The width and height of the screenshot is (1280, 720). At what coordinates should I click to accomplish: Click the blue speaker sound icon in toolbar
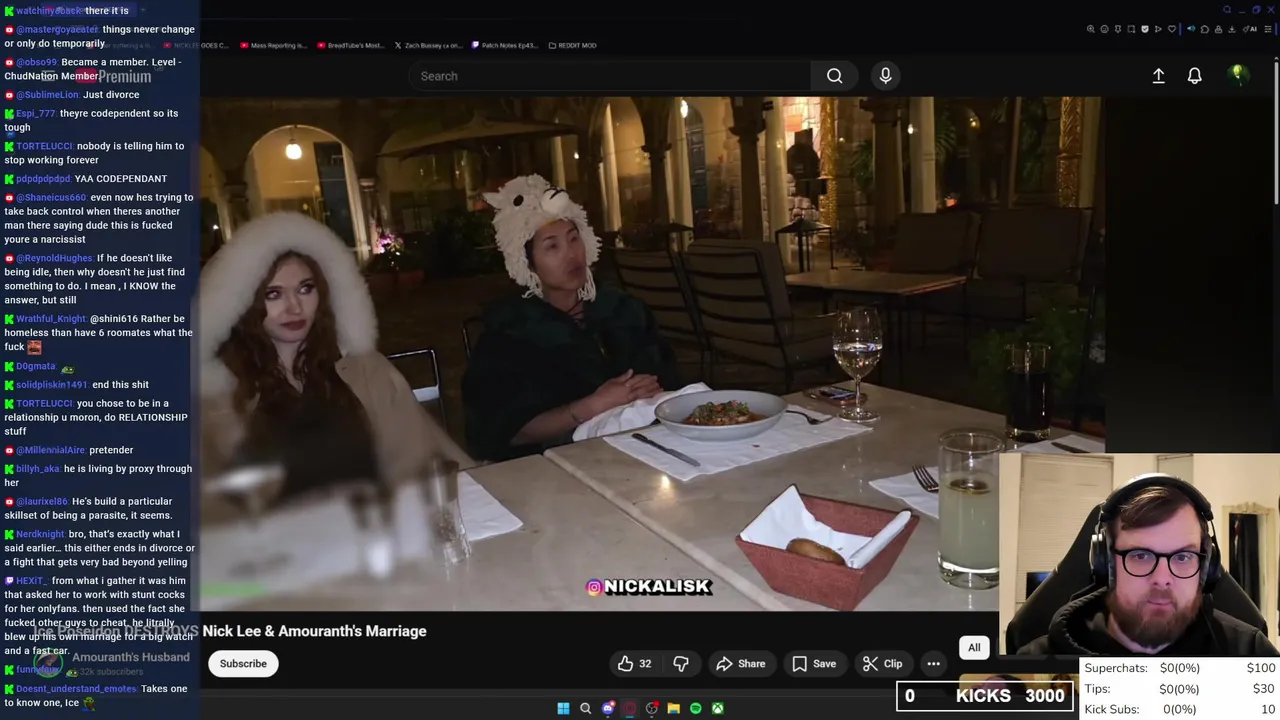(1191, 29)
